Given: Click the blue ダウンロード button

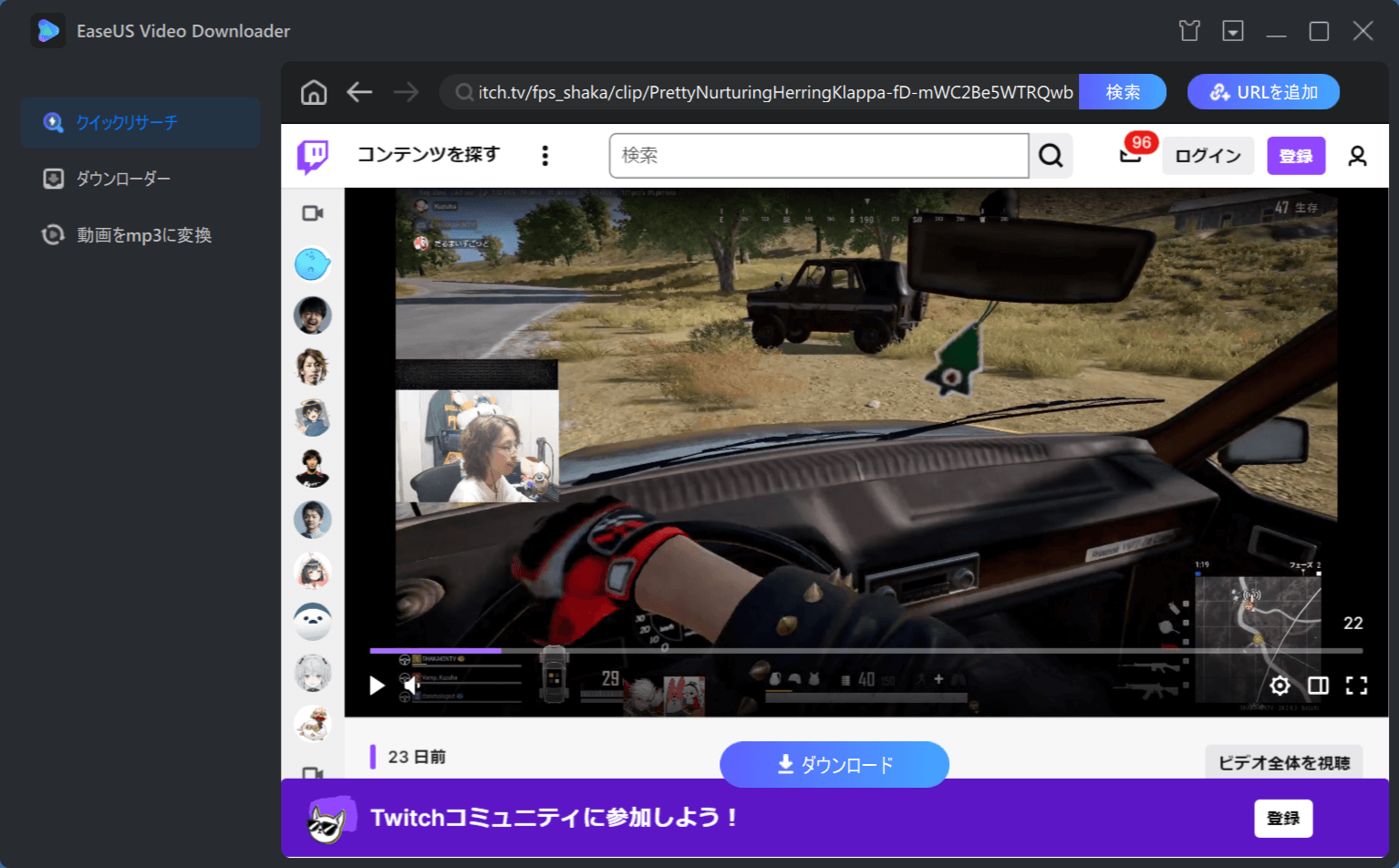Looking at the screenshot, I should coord(834,764).
